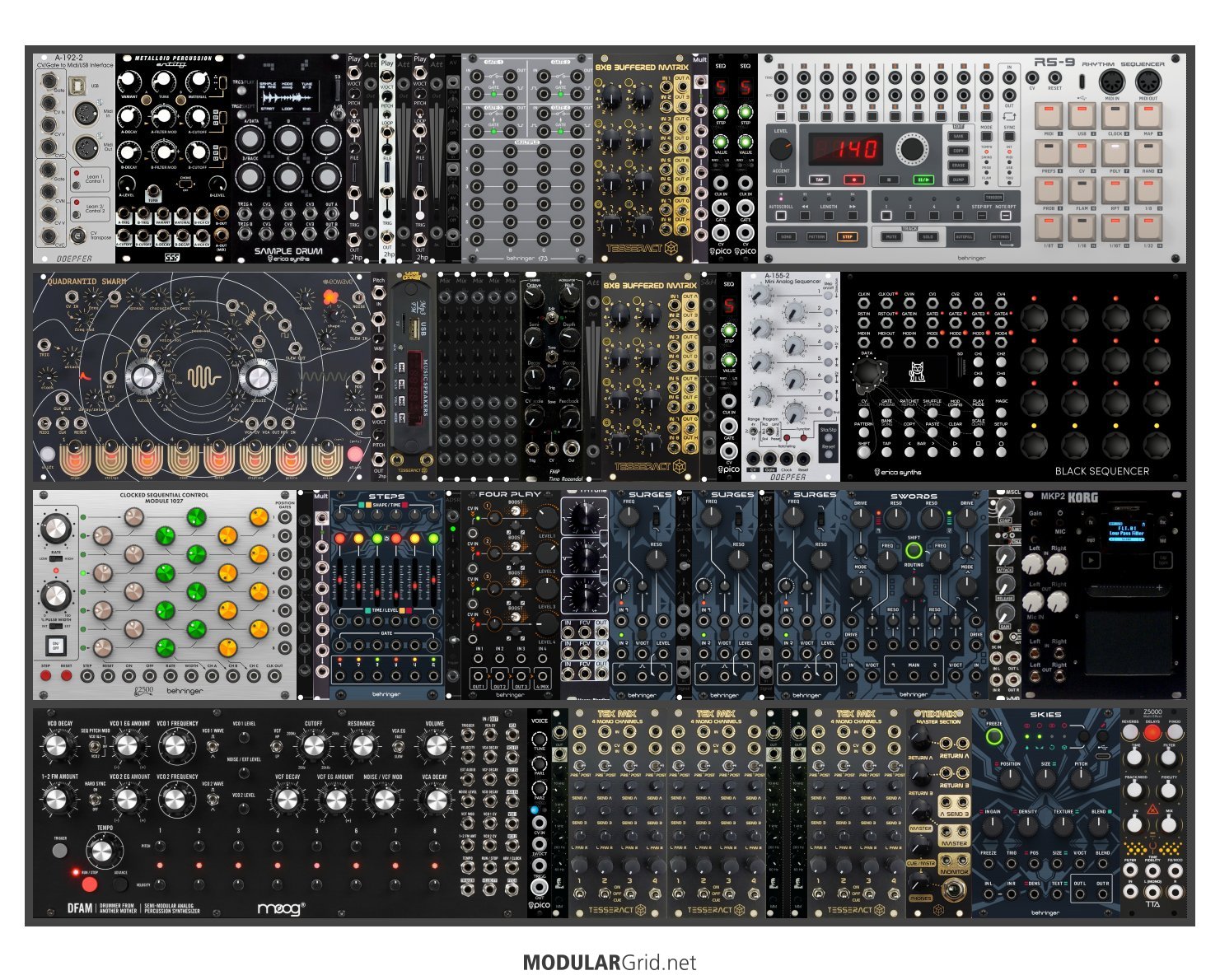Click the MIDI IN socket on RS-9

point(1114,82)
